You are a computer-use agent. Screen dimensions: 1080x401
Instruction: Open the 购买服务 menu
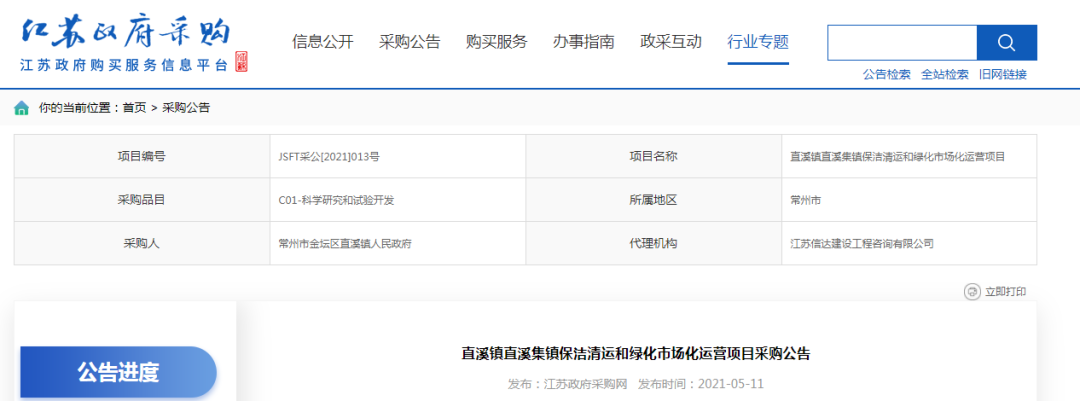(497, 42)
